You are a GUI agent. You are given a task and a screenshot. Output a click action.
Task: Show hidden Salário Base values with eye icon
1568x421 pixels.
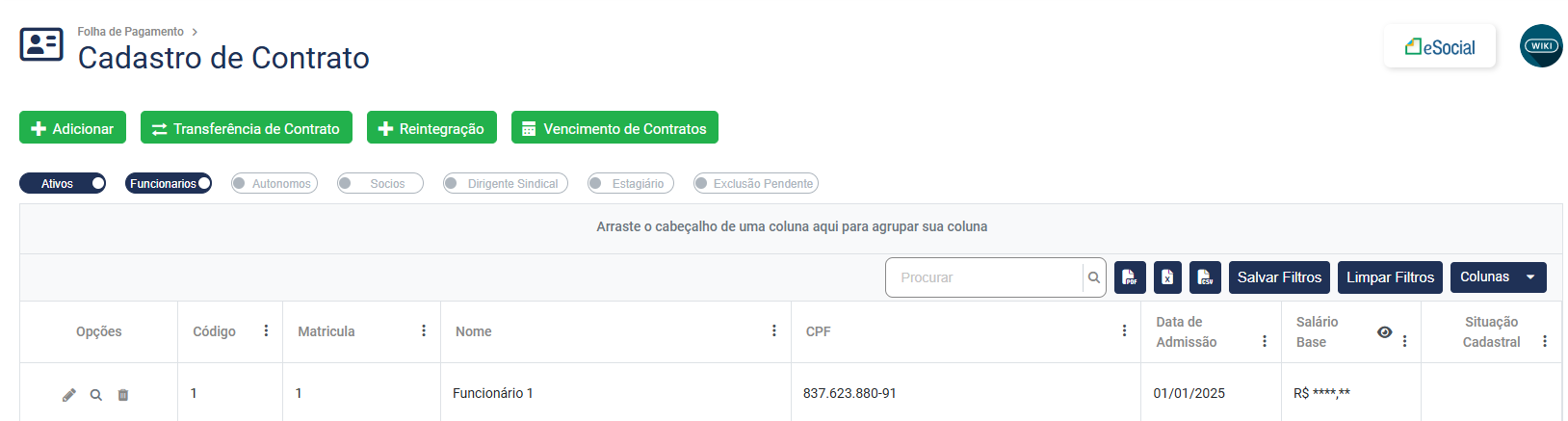1384,332
